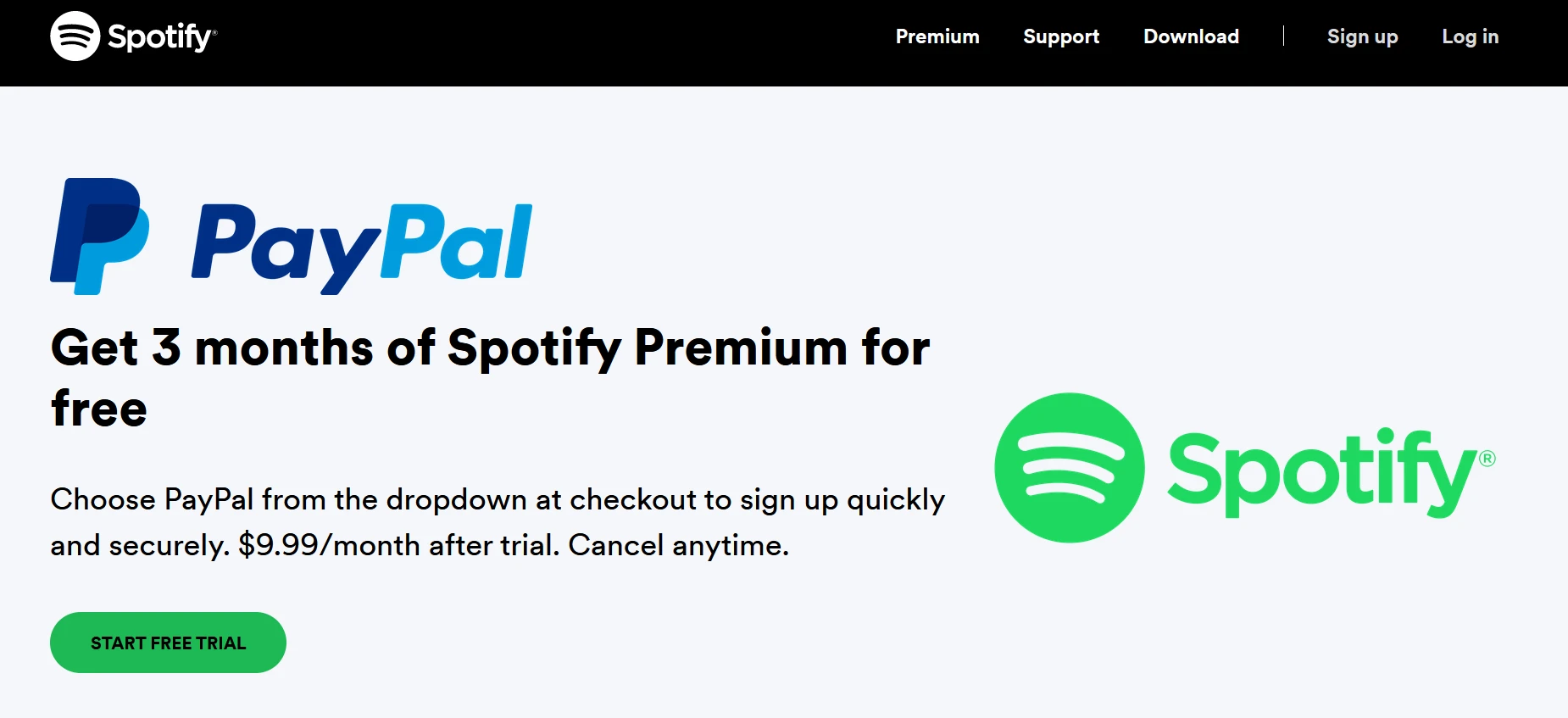Screen dimensions: 1568x718
Task: Click the vertical divider before Sign up
Action: click(1283, 36)
